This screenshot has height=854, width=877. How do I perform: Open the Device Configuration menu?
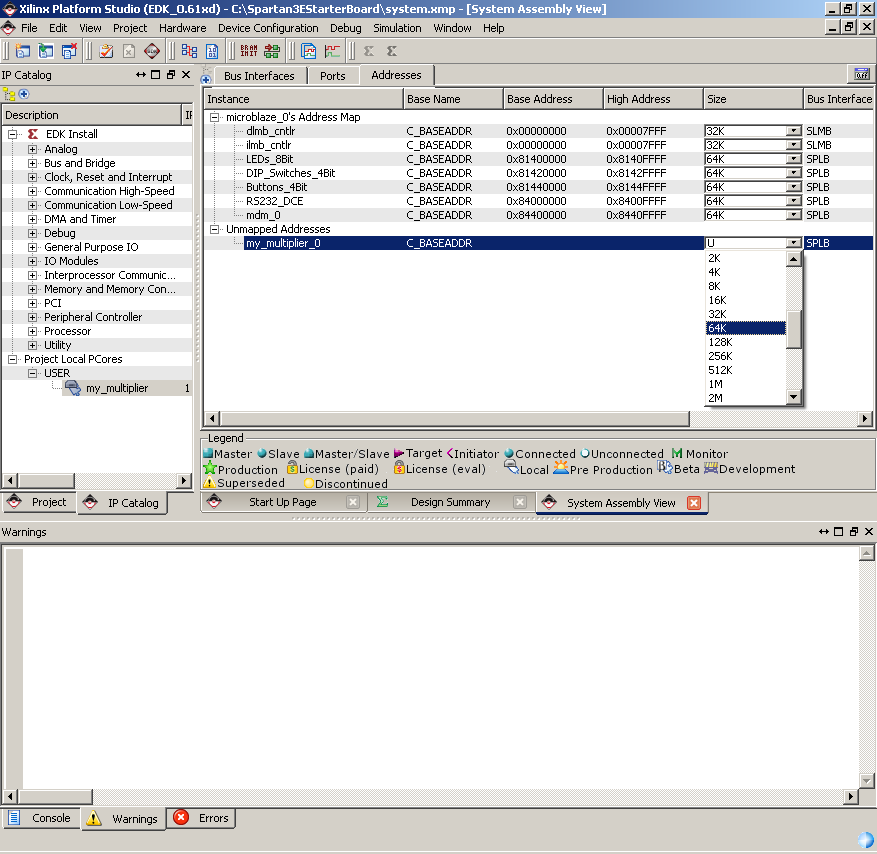(x=268, y=28)
